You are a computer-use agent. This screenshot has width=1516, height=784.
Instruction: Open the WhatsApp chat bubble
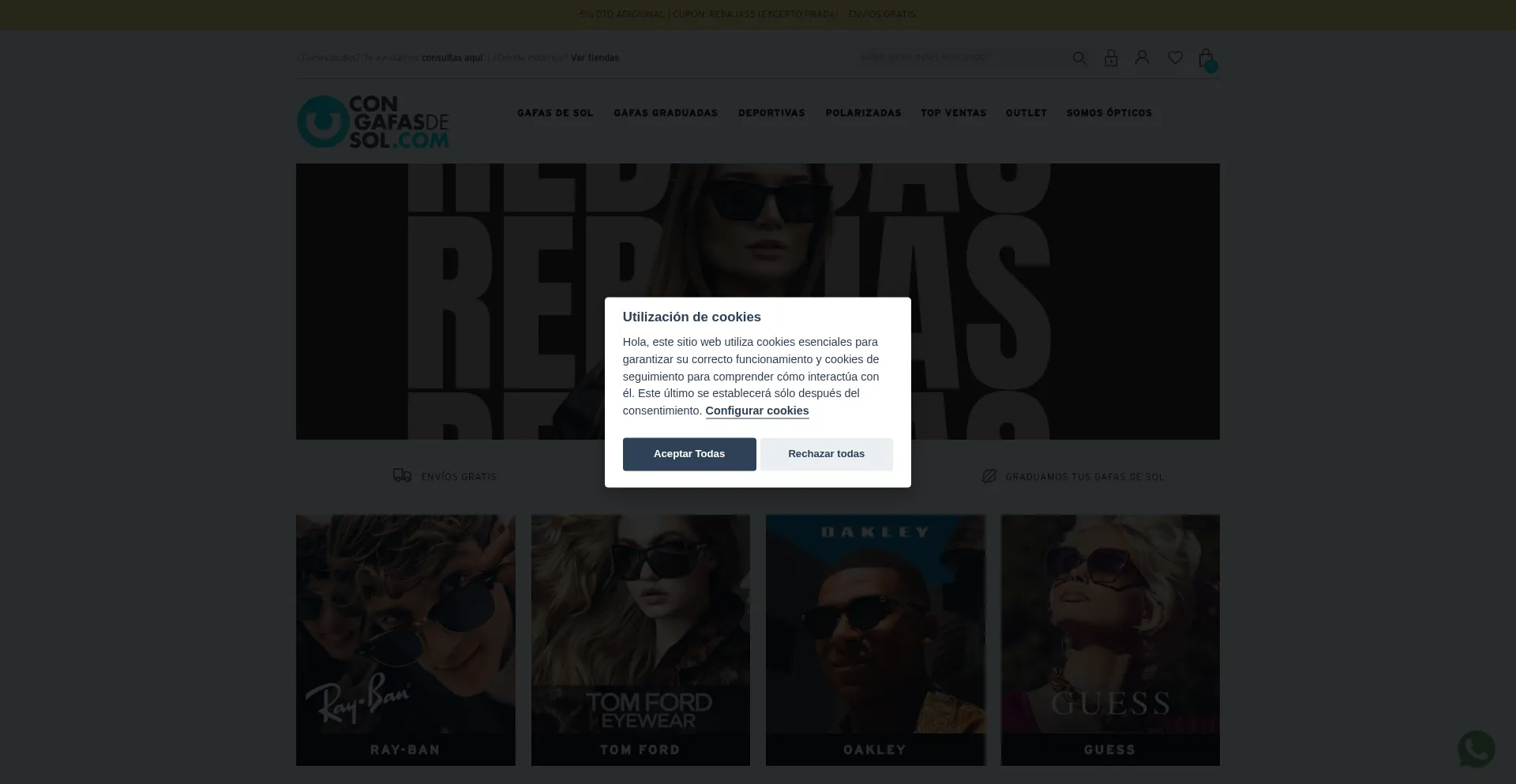point(1475,748)
